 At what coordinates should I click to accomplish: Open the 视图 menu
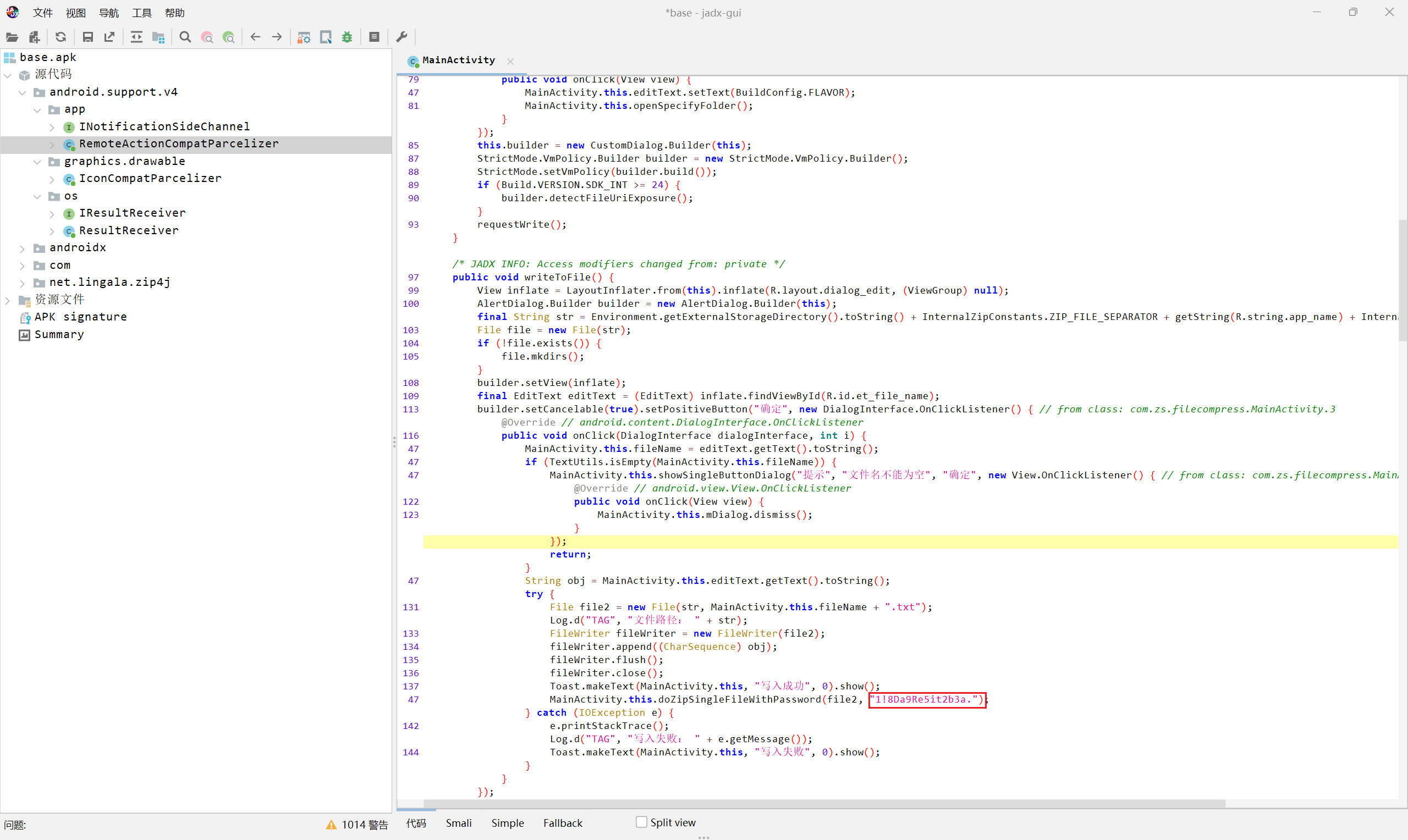pos(76,13)
